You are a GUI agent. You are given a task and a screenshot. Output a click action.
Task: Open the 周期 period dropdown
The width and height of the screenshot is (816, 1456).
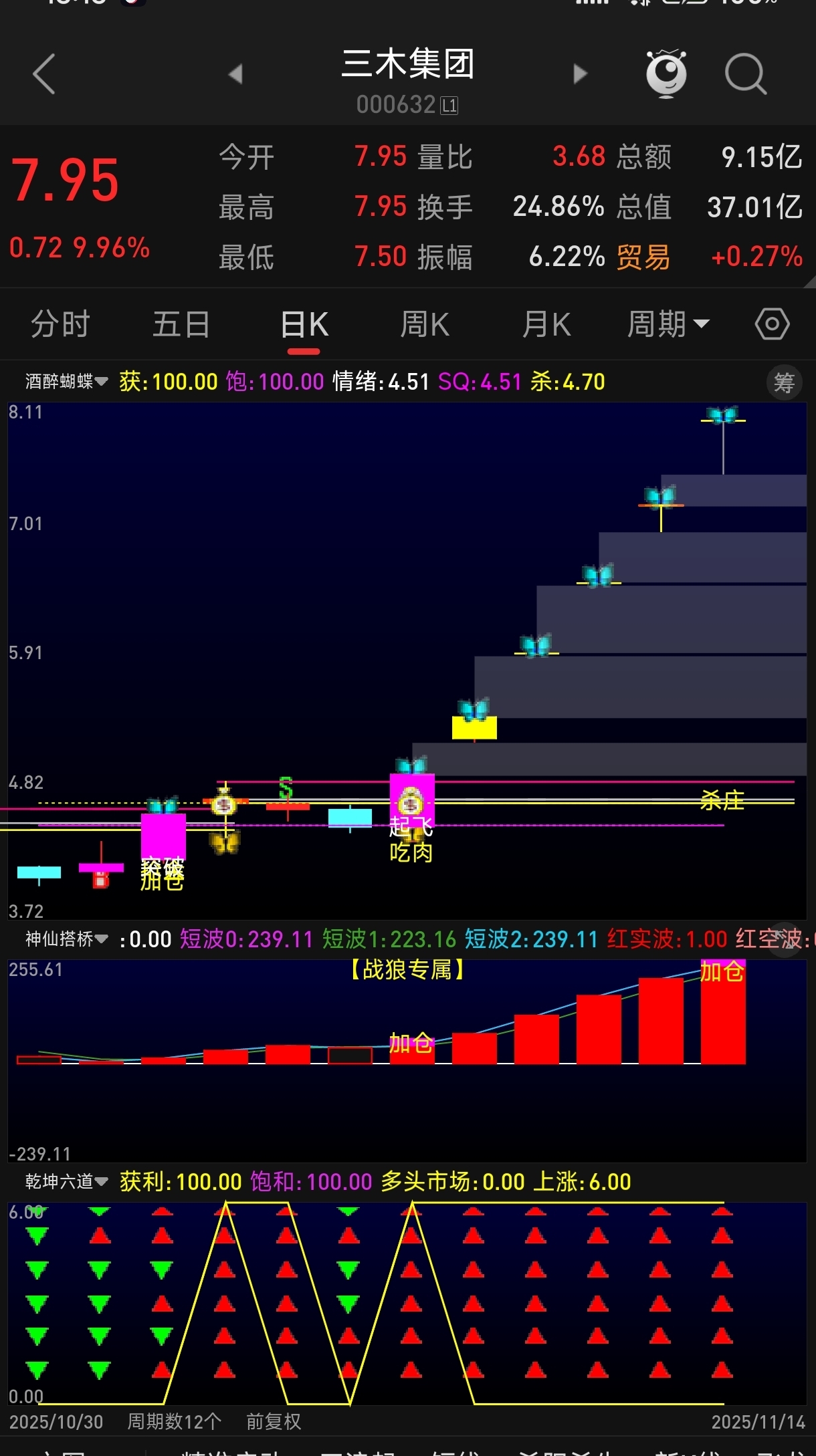668,324
